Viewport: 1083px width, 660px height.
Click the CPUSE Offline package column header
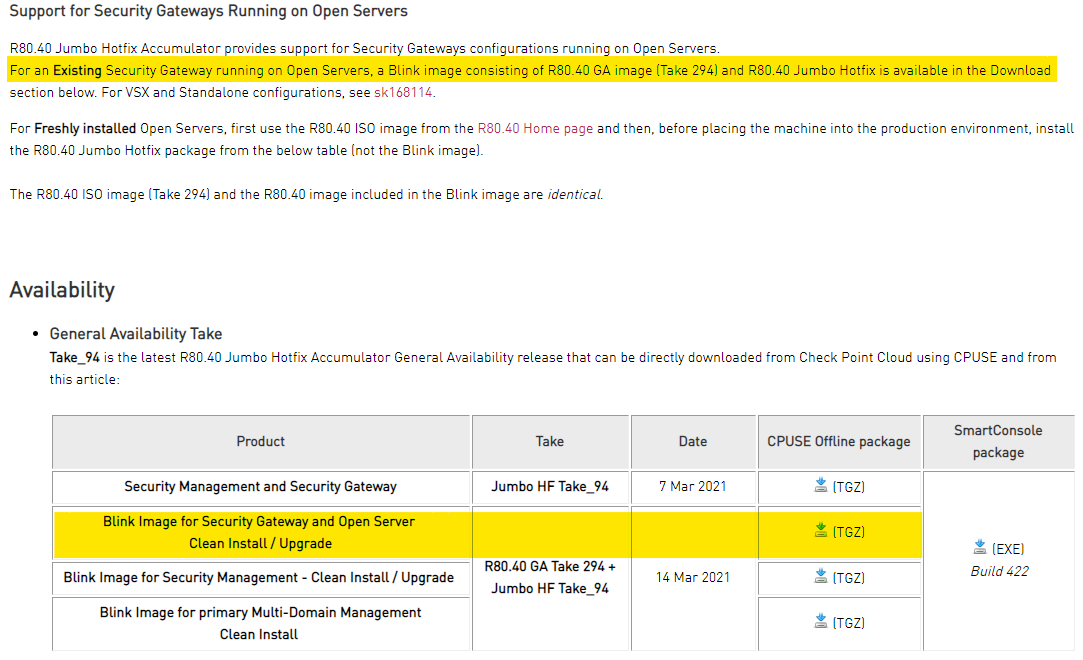838,441
